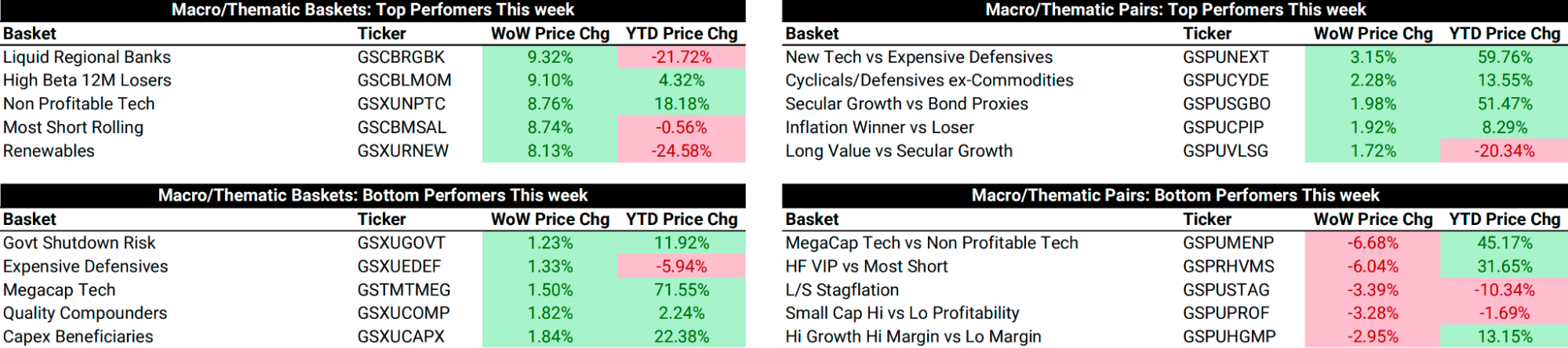This screenshot has width=1568, height=348.
Task: Select the GSXUNPTC ticker
Action: click(x=401, y=104)
